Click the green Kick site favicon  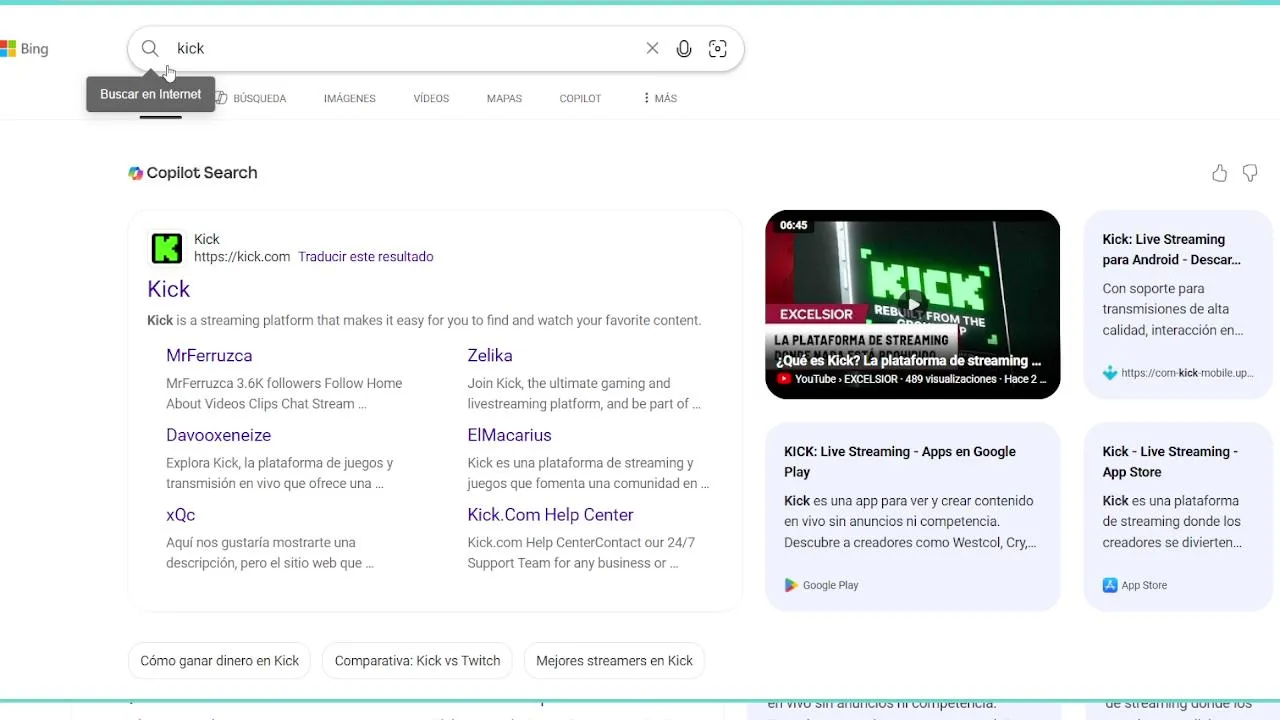pyautogui.click(x=166, y=248)
